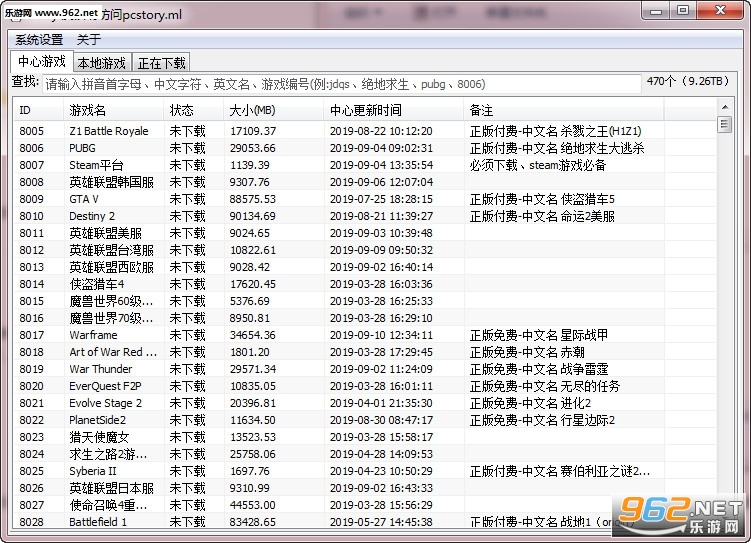Switch to the 本地游戏 tab
The image size is (751, 543).
(102, 63)
